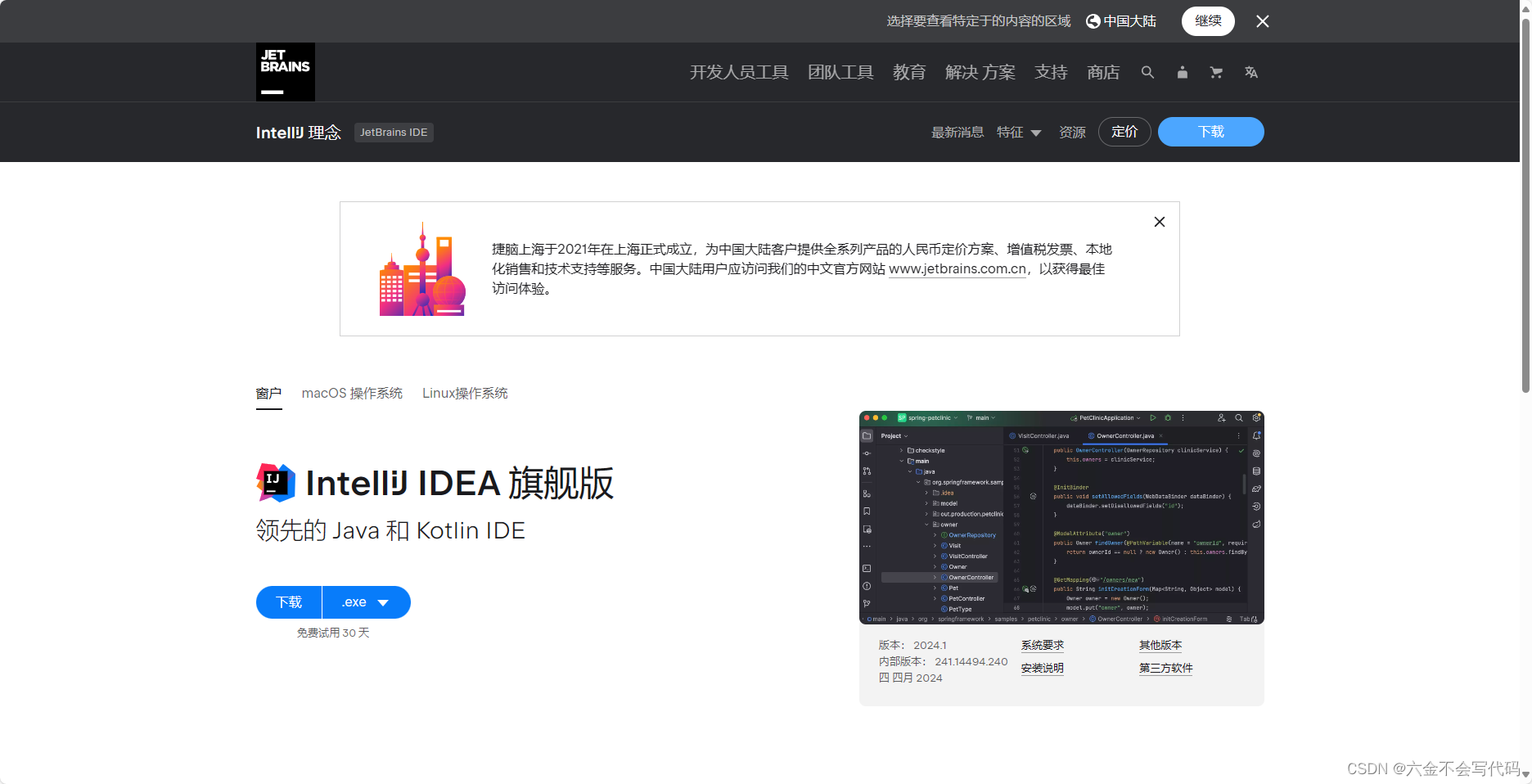Expand the .exe installer type dropdown
The width and height of the screenshot is (1532, 784).
[366, 602]
